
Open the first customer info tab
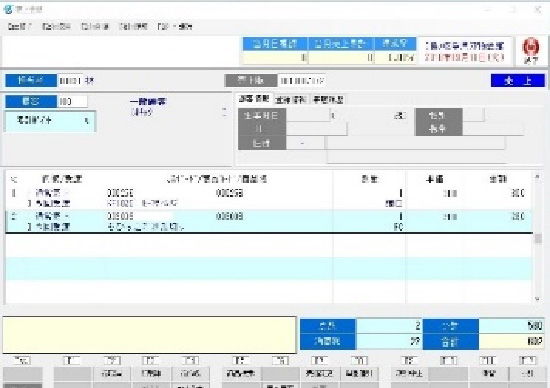(x=254, y=99)
